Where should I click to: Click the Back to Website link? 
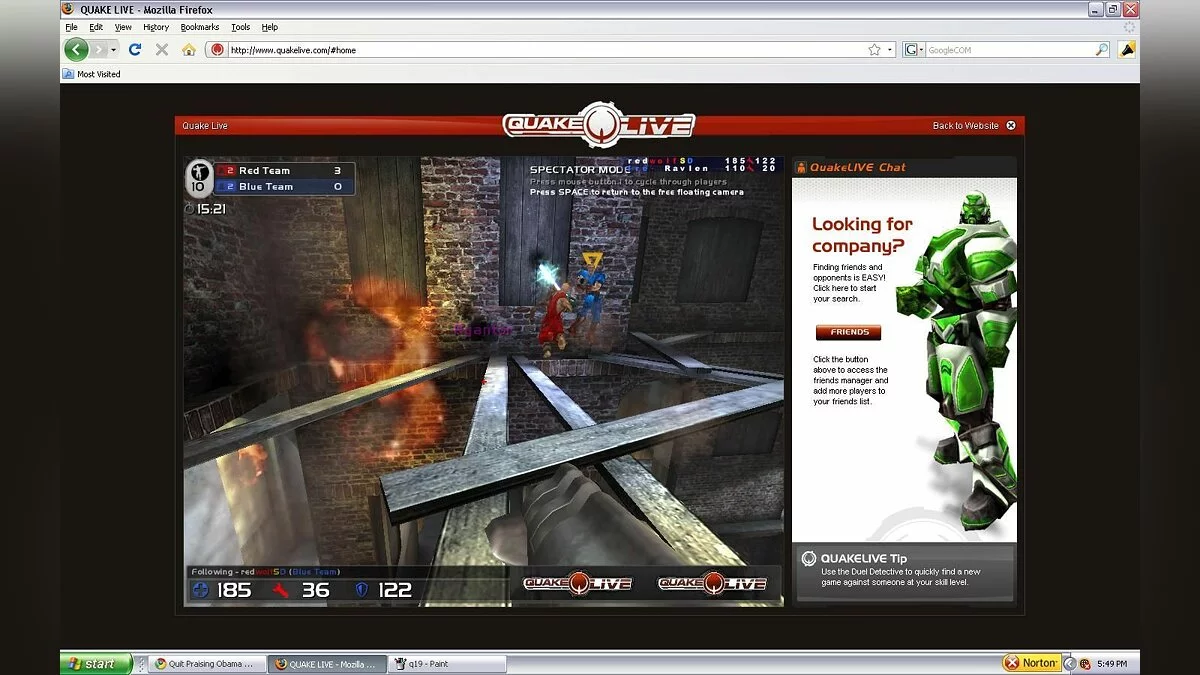[x=965, y=126]
